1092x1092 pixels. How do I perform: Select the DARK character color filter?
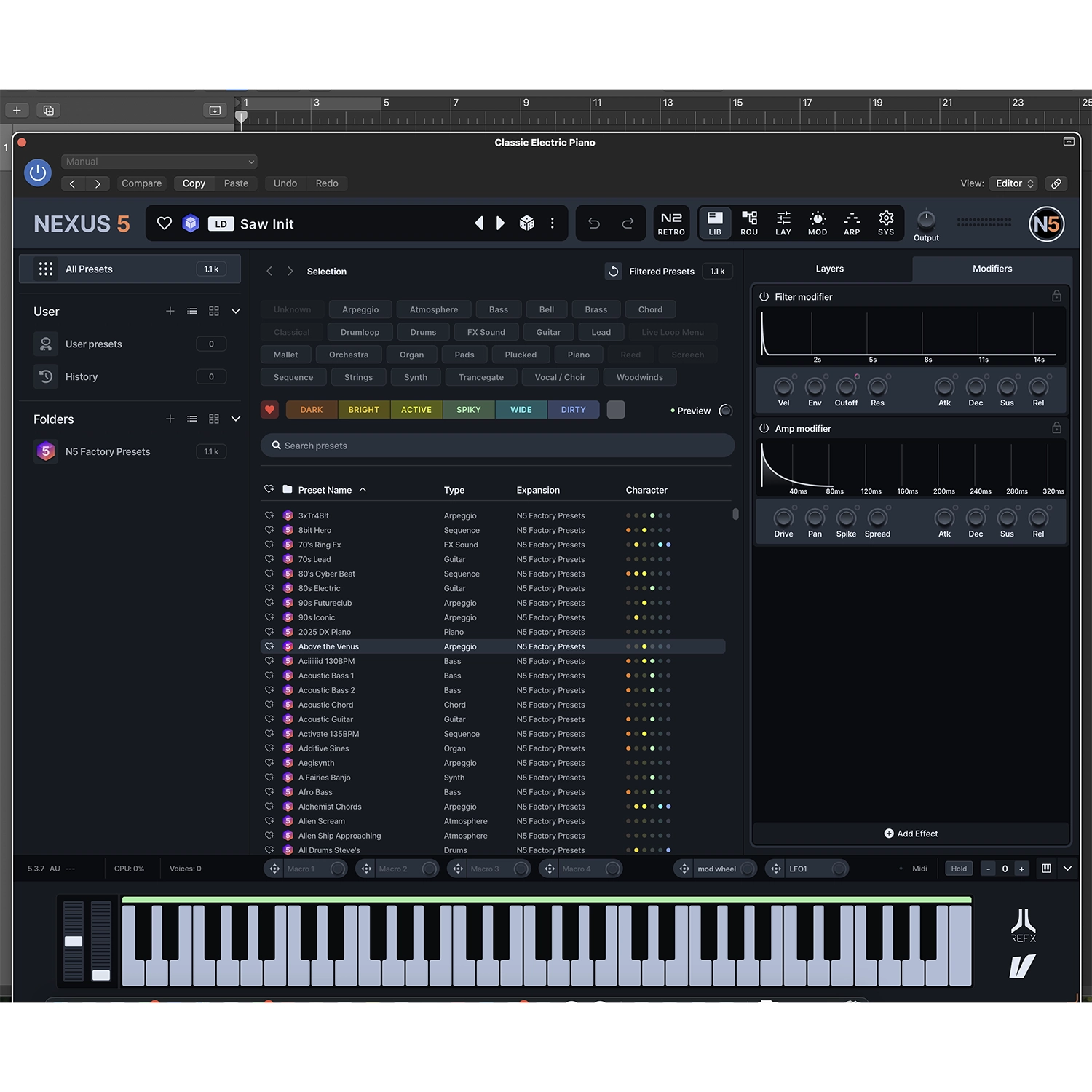click(x=312, y=410)
